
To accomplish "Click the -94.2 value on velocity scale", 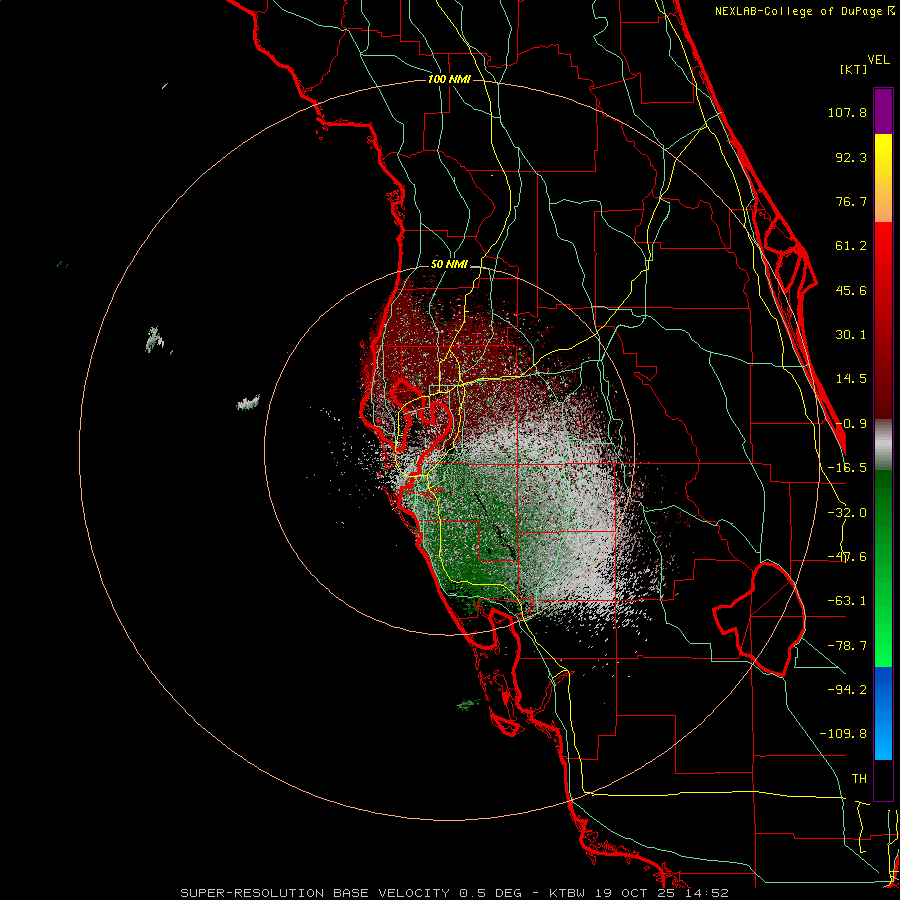I will point(847,690).
